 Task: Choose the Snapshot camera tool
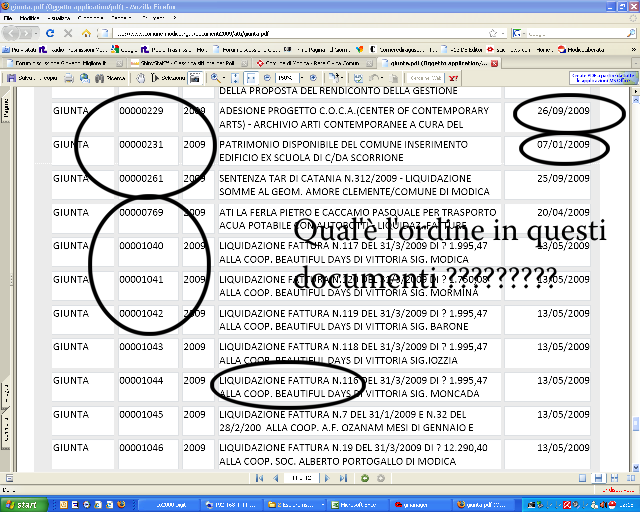tap(196, 78)
